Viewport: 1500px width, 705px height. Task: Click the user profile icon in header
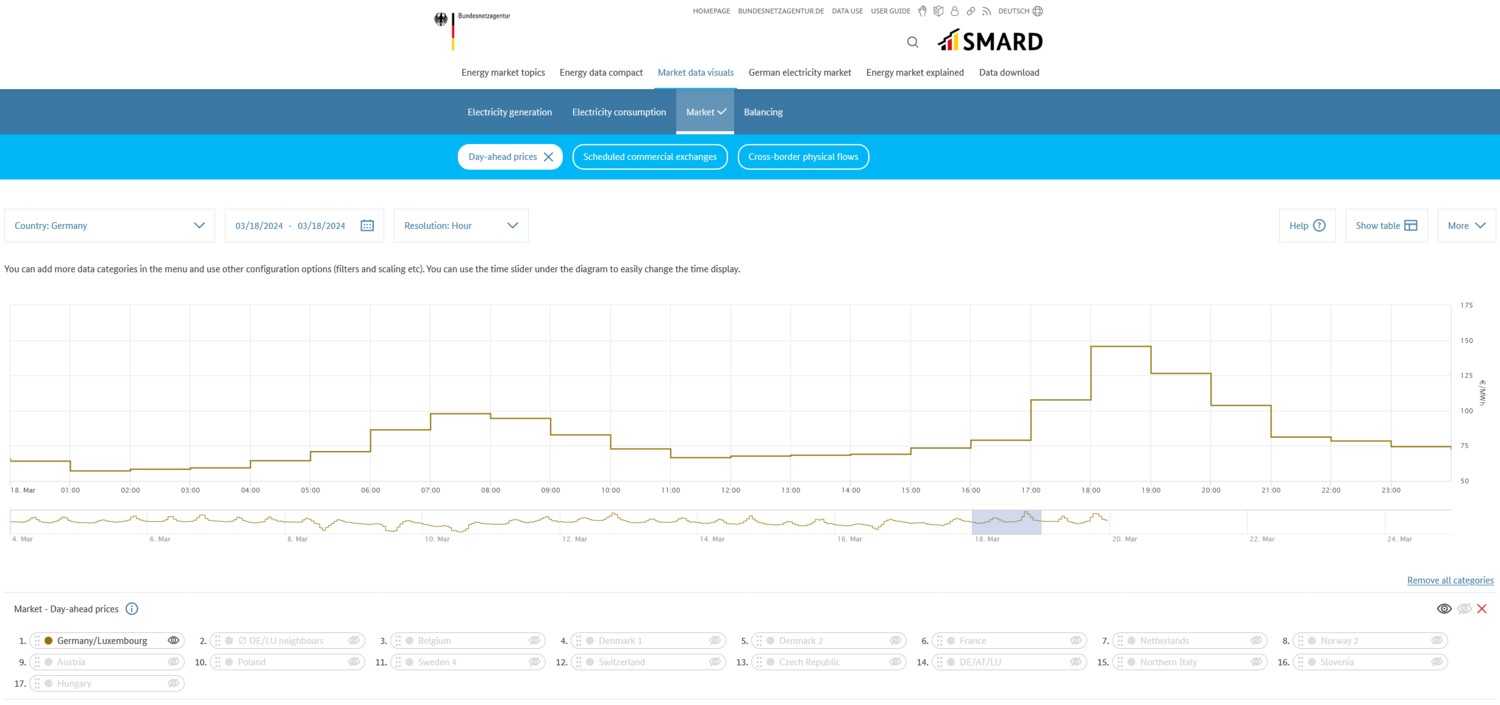tap(954, 11)
